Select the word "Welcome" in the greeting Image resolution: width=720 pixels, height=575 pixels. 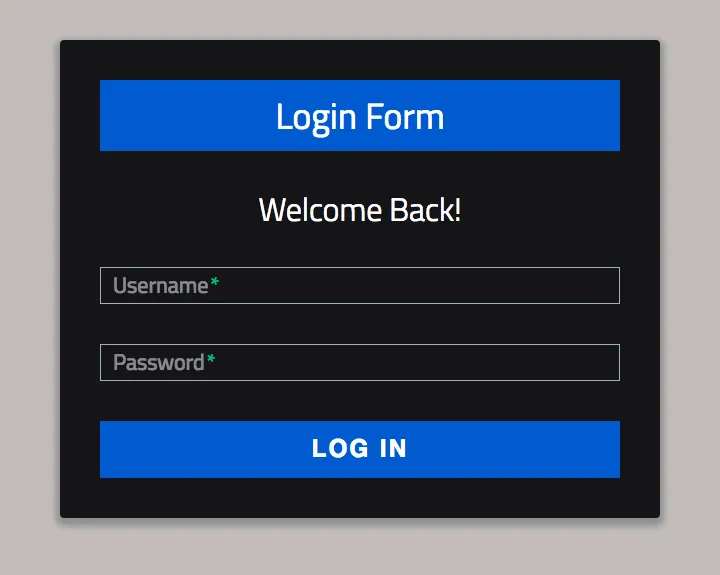pos(321,210)
